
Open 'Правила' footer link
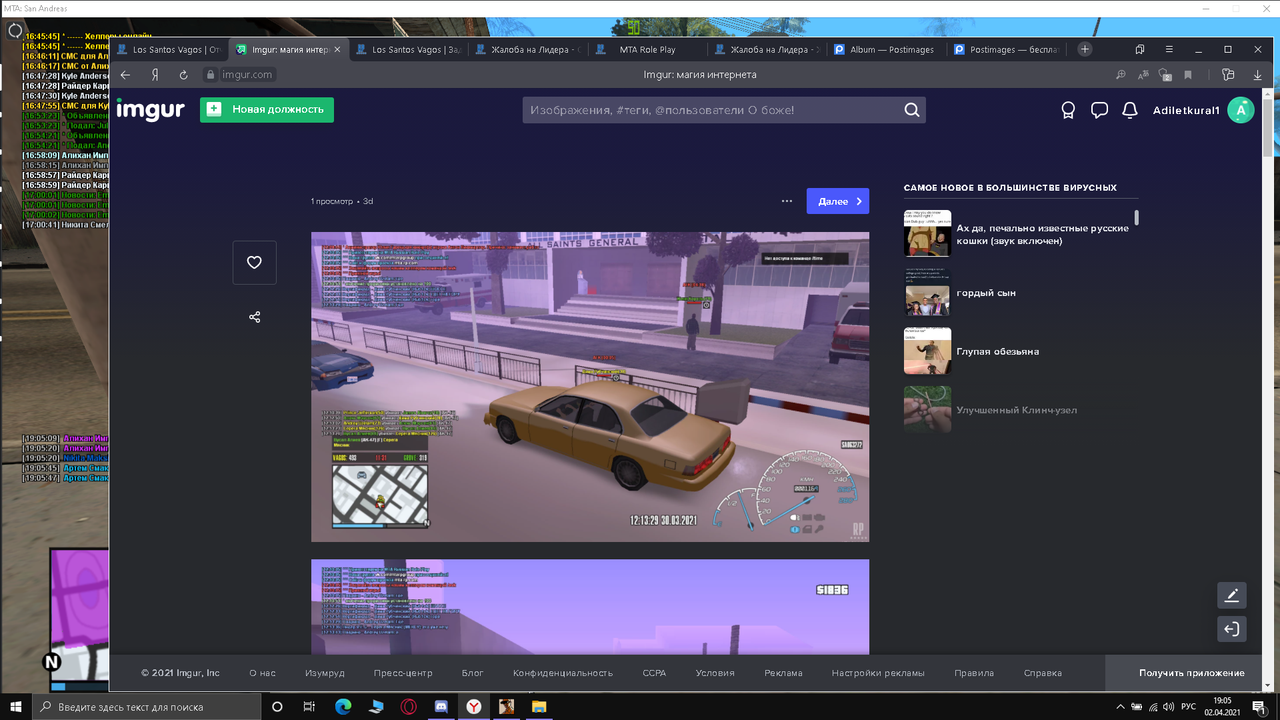click(x=974, y=673)
